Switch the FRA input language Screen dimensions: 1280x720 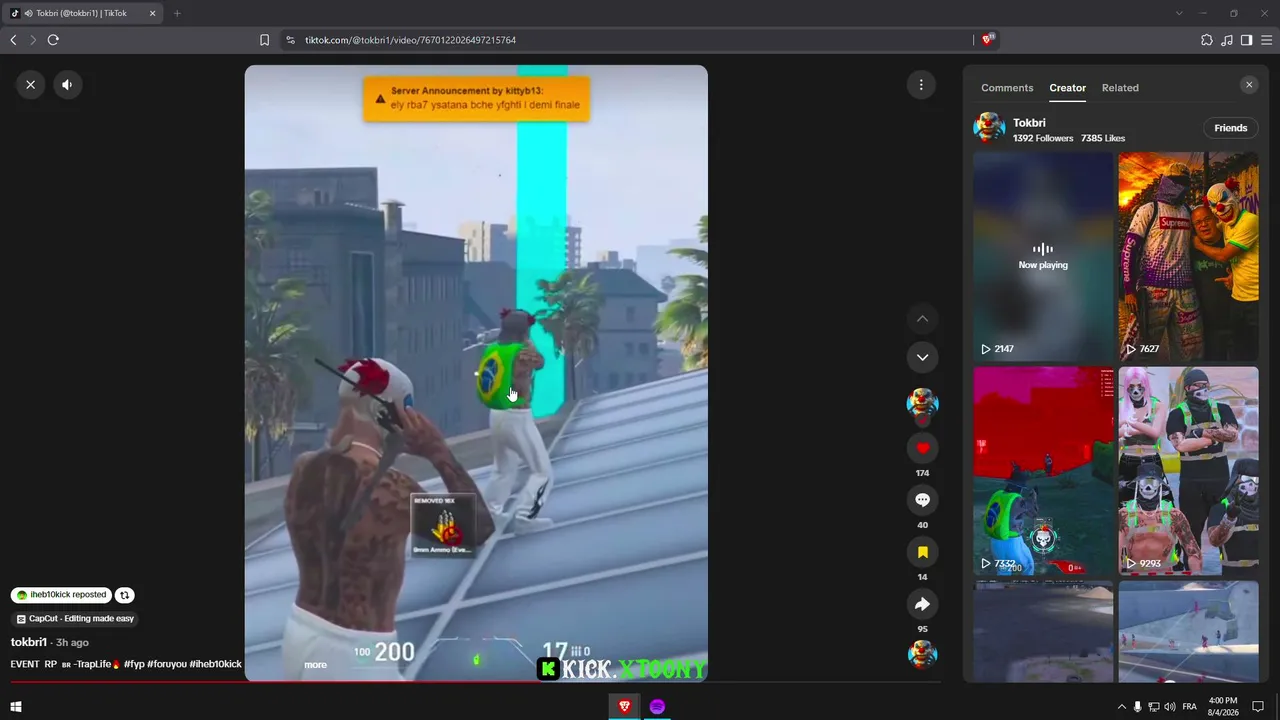pyautogui.click(x=1190, y=707)
